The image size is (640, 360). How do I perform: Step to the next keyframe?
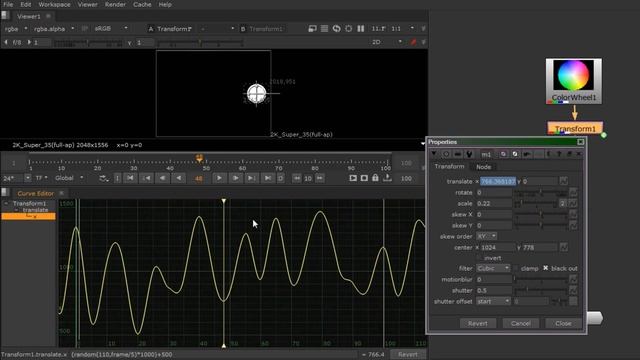pyautogui.click(x=251, y=178)
